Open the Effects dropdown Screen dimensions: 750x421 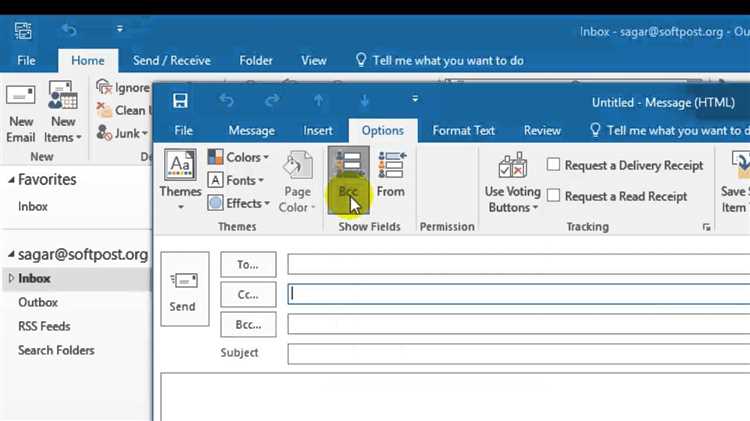[x=239, y=203]
